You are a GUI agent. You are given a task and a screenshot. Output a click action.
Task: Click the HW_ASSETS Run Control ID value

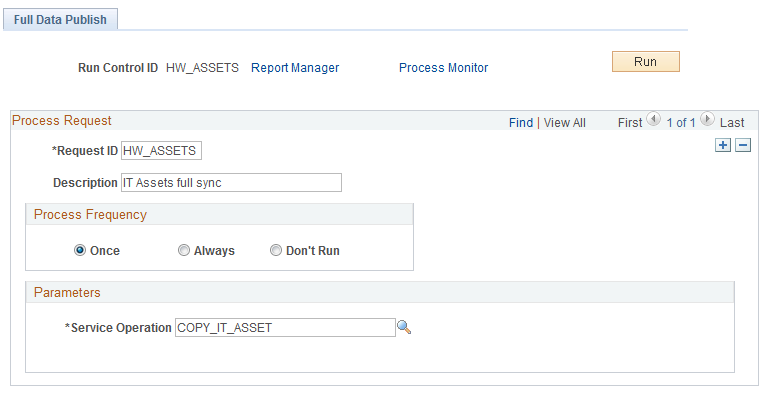(202, 68)
